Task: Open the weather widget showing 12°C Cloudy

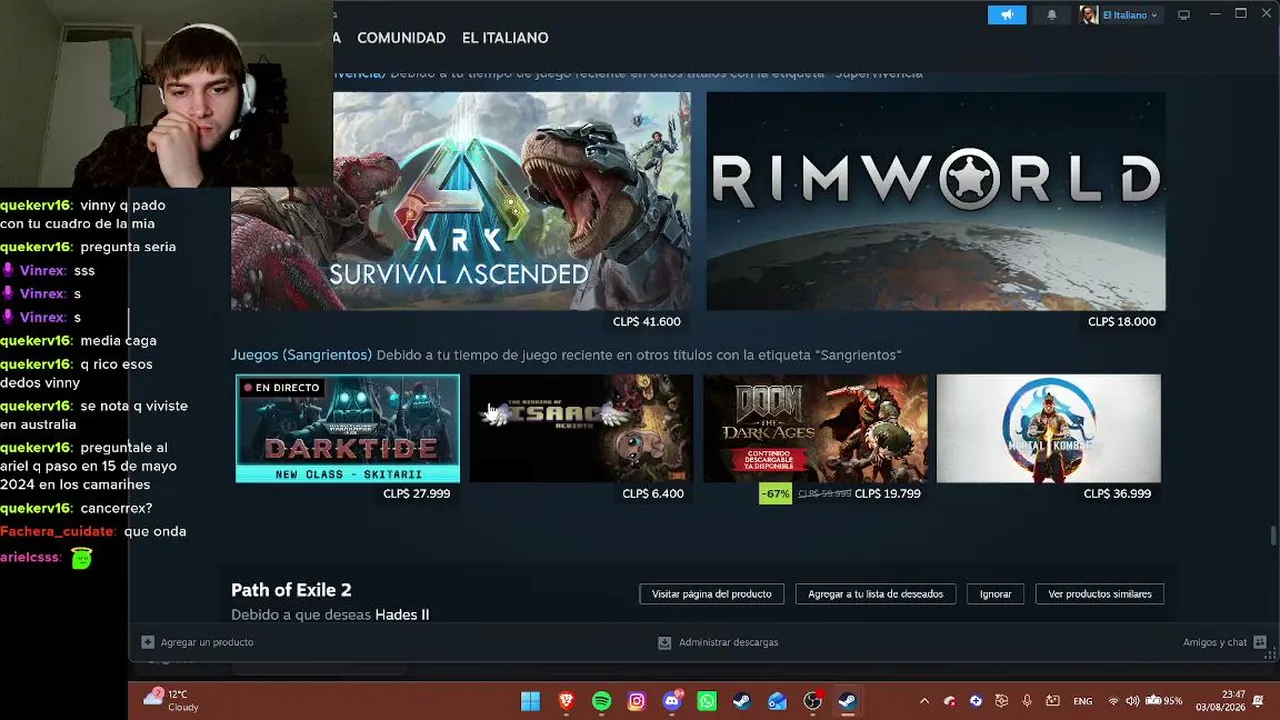Action: pyautogui.click(x=171, y=701)
